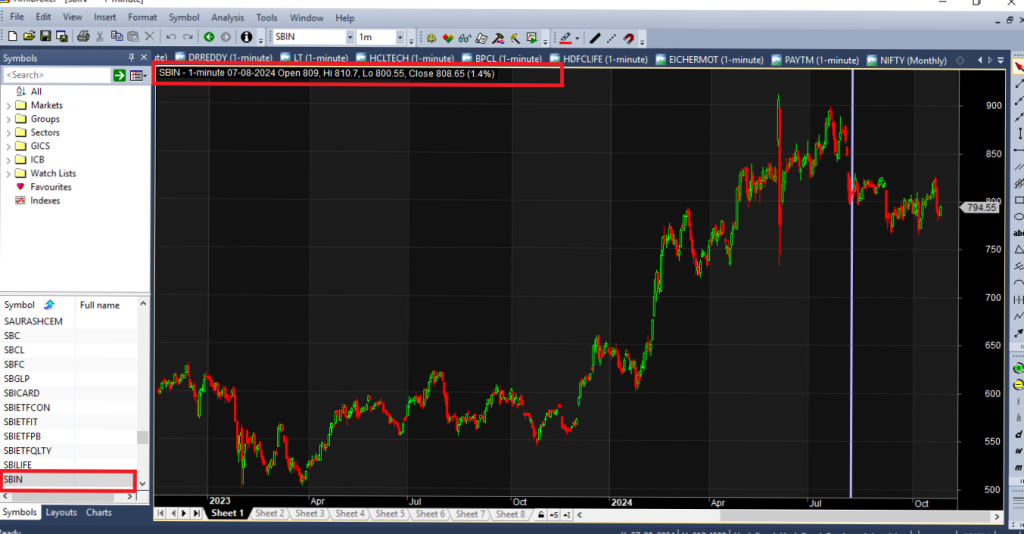Click the colorful heart favourites icon
Viewport: 1024px width, 534px height.
coord(448,38)
